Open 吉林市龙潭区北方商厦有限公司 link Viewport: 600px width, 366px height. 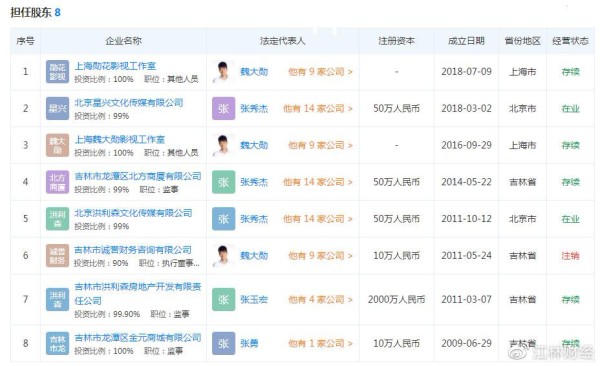coord(138,176)
